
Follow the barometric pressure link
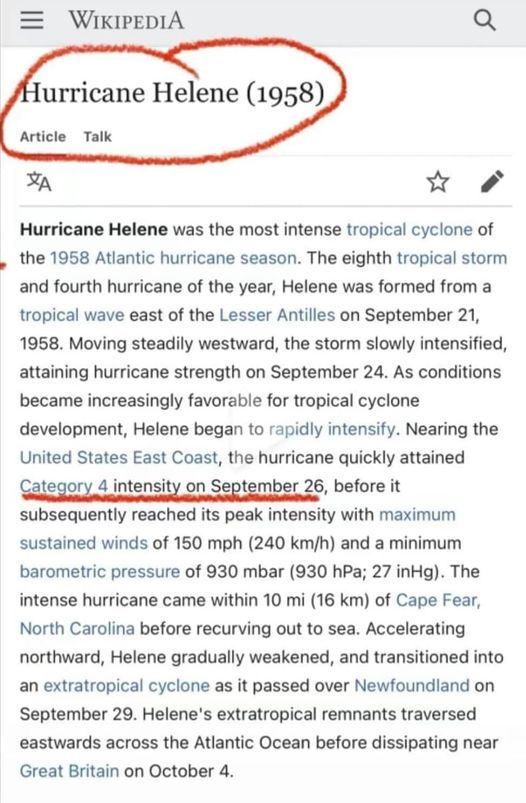(100, 572)
